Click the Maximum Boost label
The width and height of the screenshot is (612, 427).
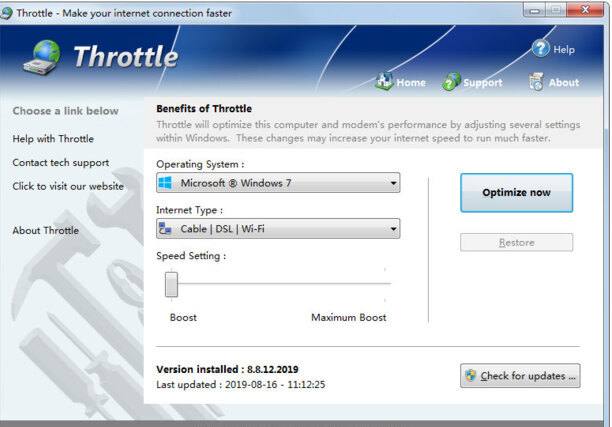click(x=349, y=317)
